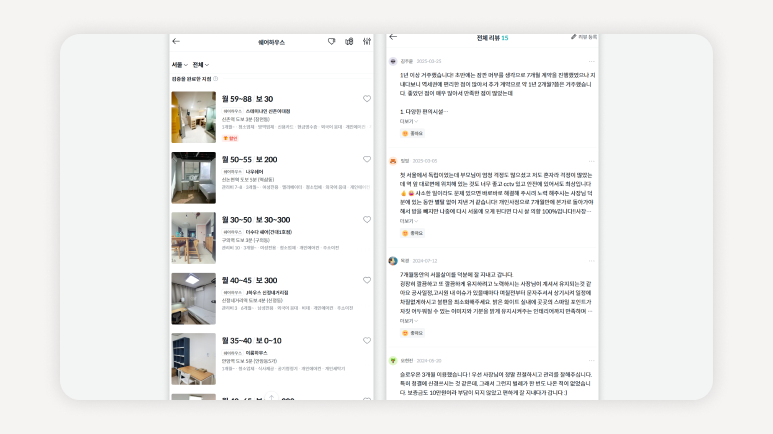Favorite the 월 59~88 보 30 listing

click(367, 99)
